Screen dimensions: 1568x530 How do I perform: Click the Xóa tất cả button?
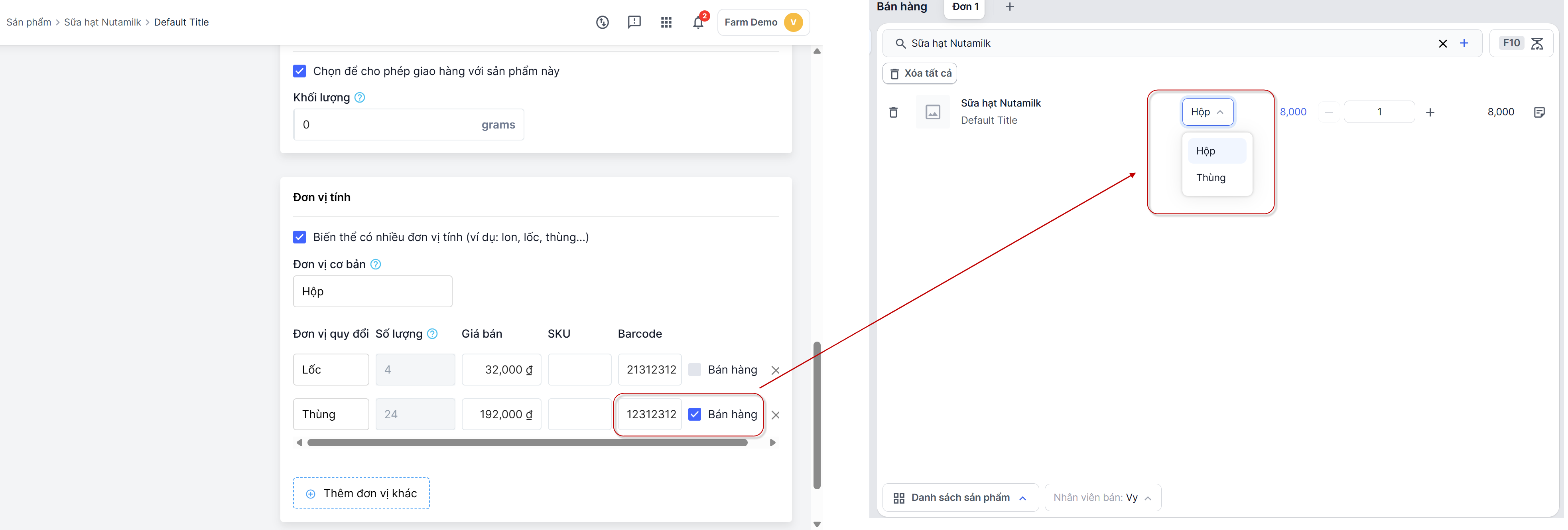pos(920,73)
